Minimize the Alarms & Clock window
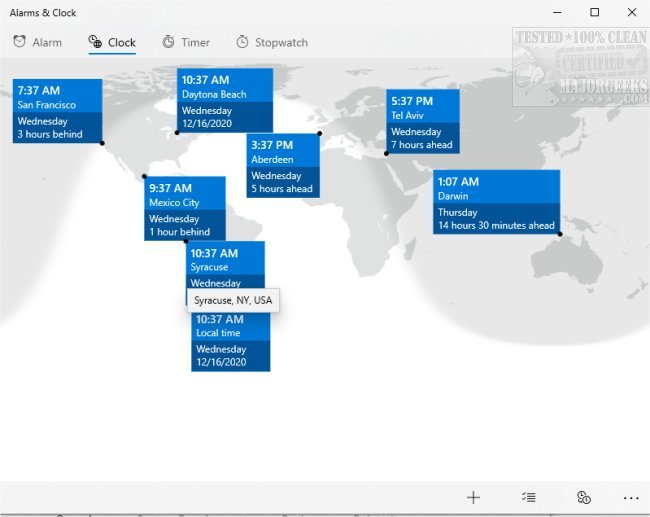The image size is (650, 517). (557, 12)
